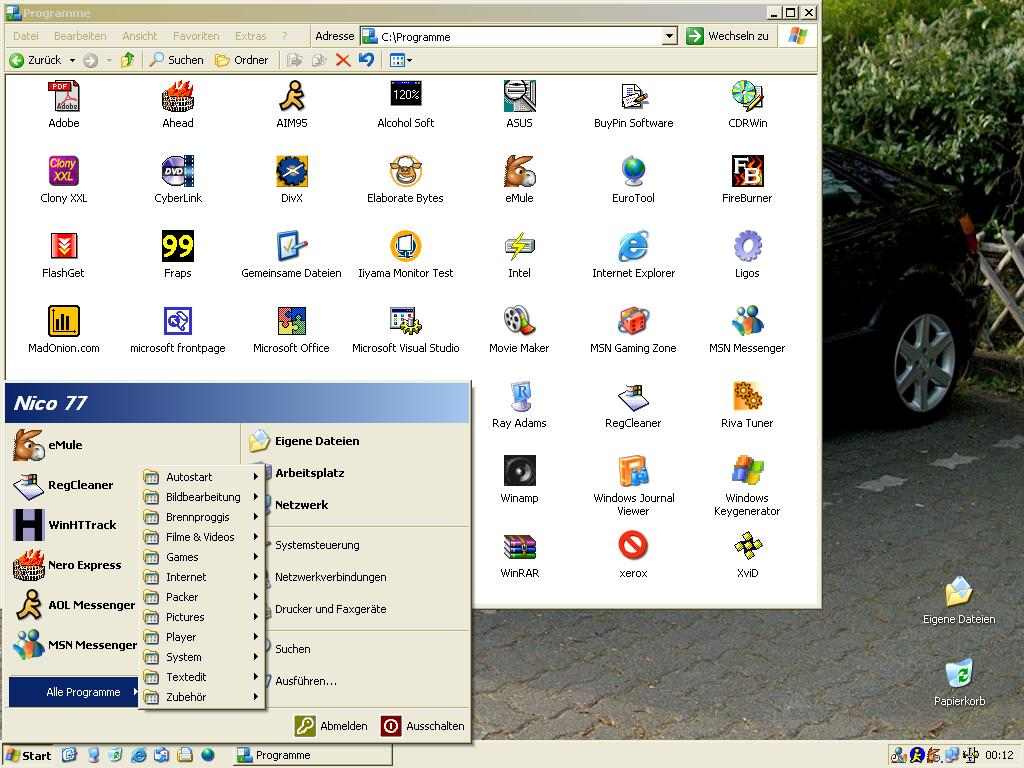Open Systemsteuerung from the start menu
Screen dimensions: 1024x768
(x=317, y=545)
